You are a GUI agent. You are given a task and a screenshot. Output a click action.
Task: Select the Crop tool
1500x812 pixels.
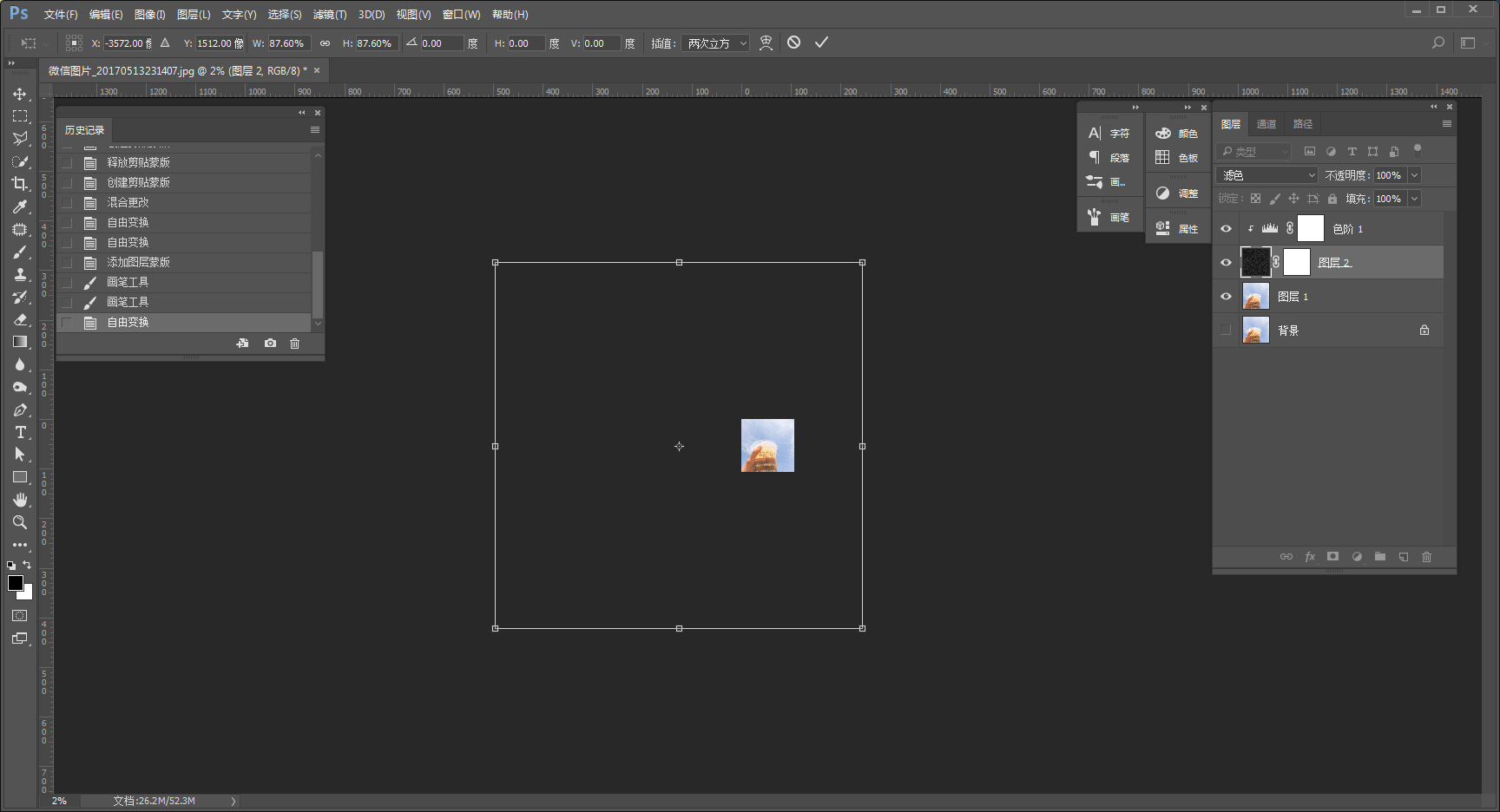pos(19,183)
